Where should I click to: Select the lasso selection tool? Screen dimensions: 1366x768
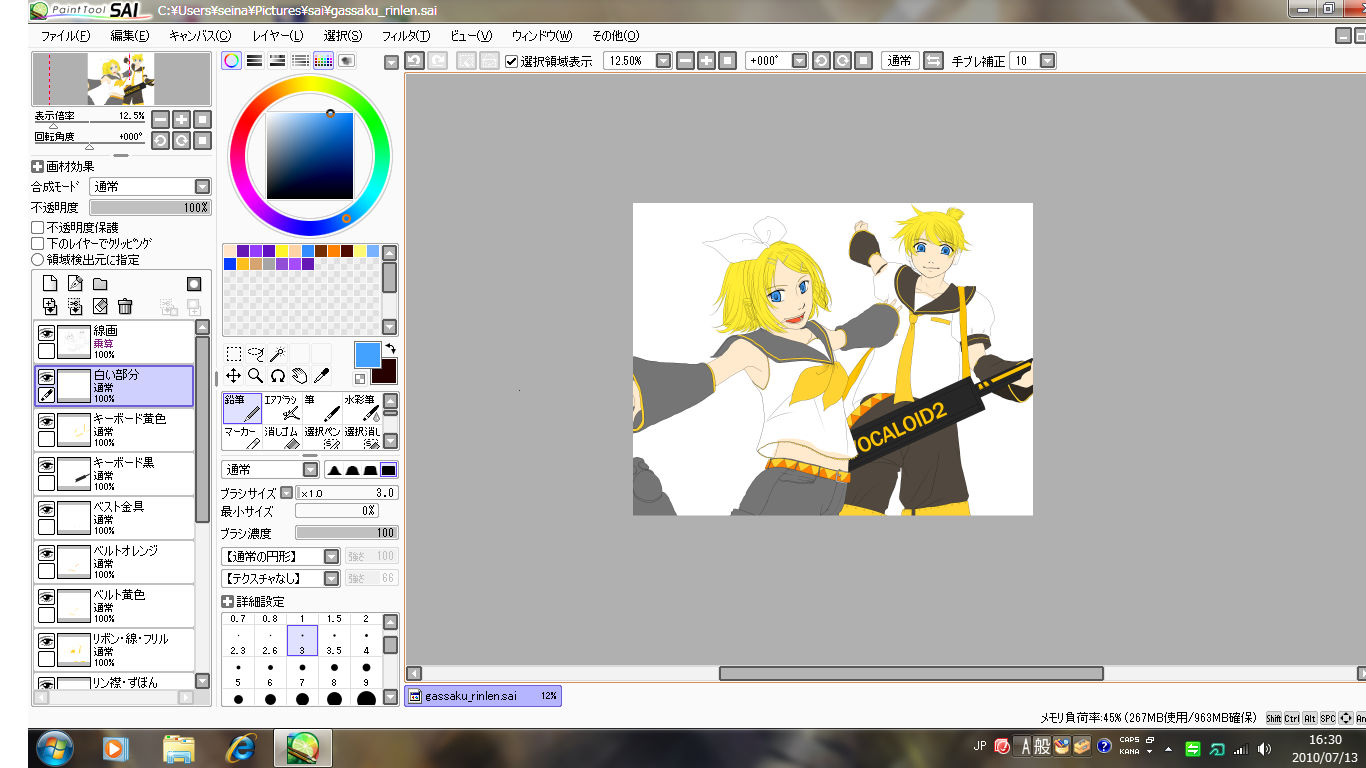click(255, 353)
